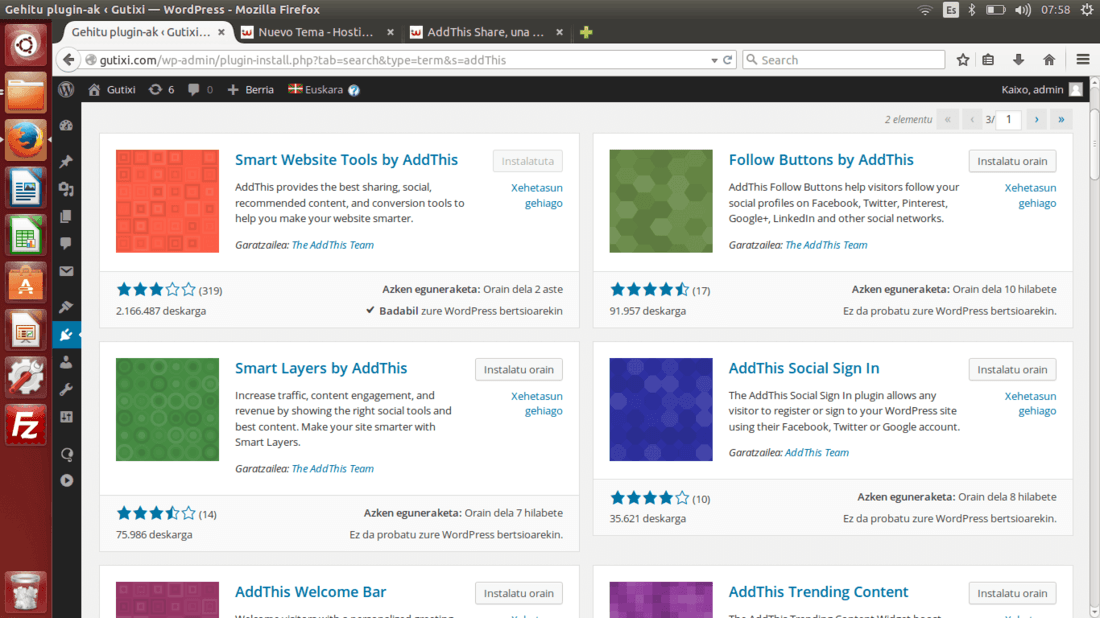Viewport: 1100px width, 618px height.
Task: Click the current page number field
Action: (1008, 119)
